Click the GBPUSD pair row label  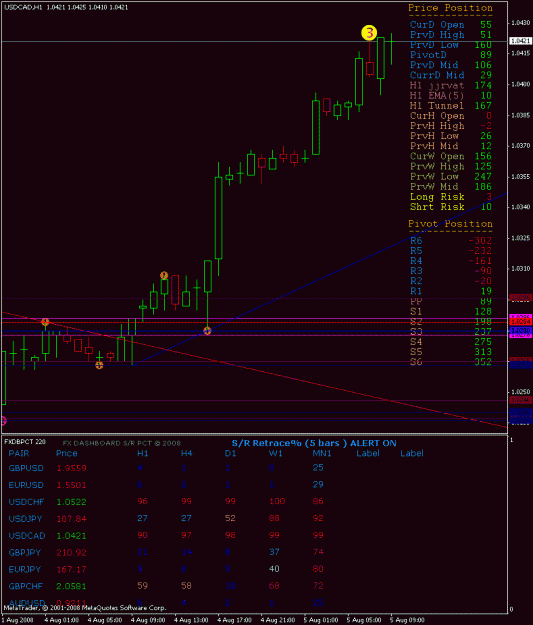coord(26,468)
